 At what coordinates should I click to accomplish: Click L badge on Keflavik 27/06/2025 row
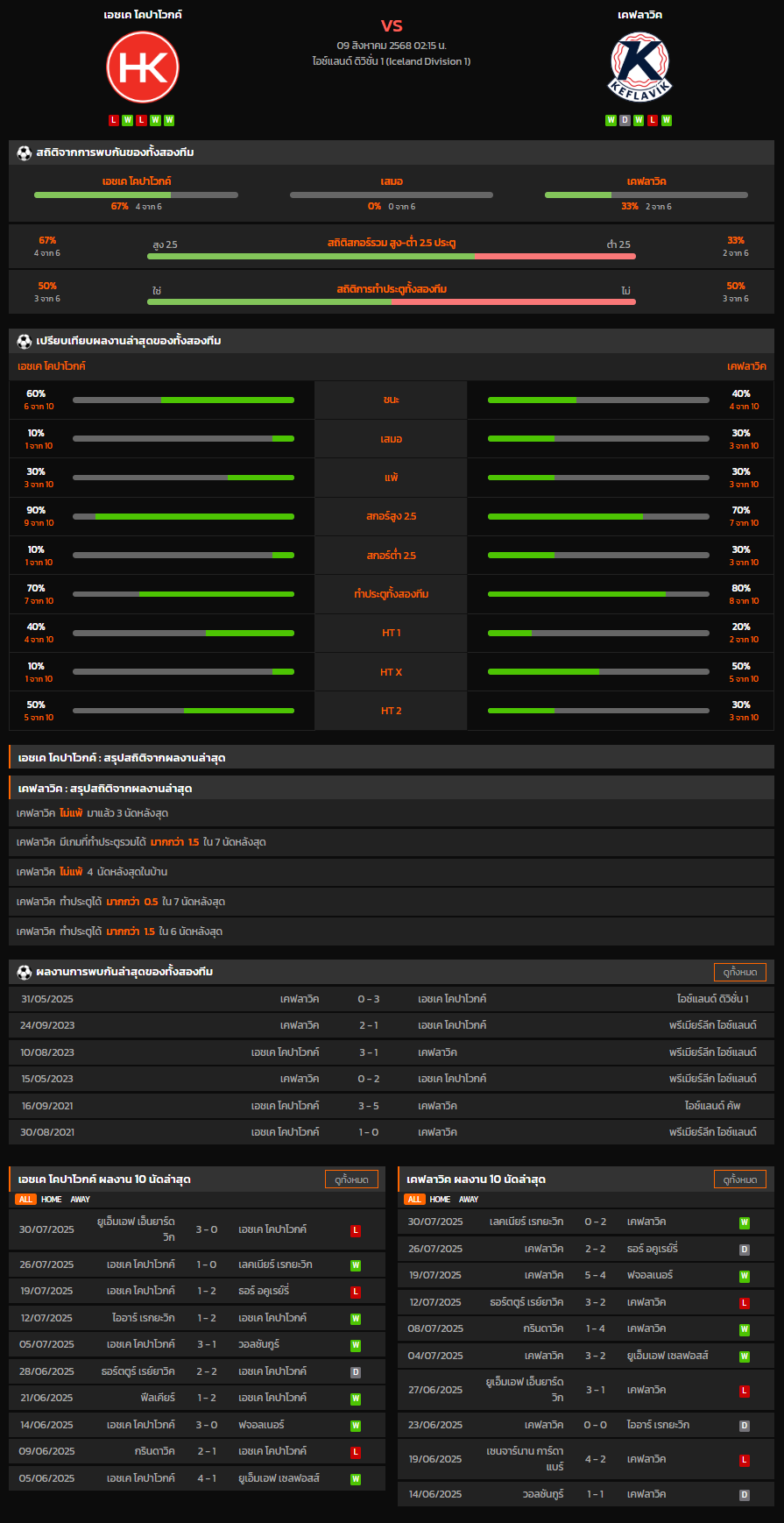pyautogui.click(x=745, y=1391)
